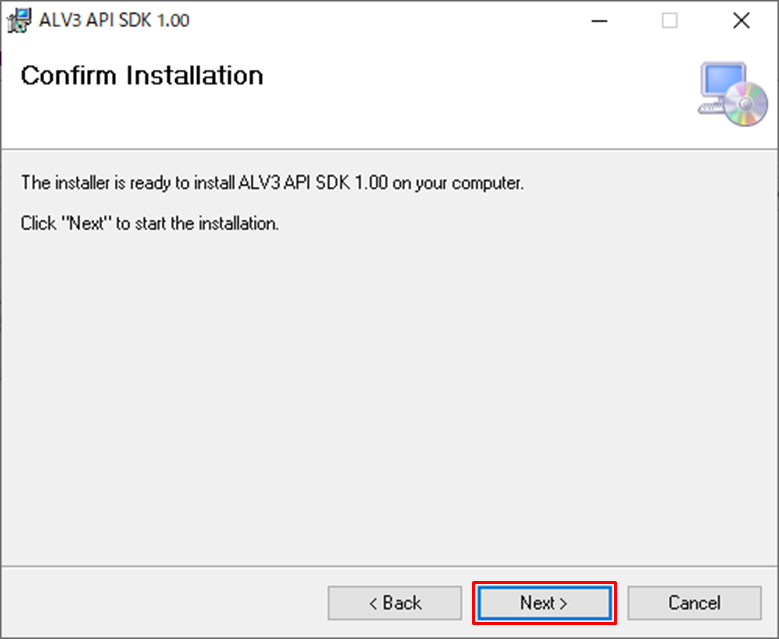Click the separator line below the header banner
The height and width of the screenshot is (639, 779).
(390, 150)
